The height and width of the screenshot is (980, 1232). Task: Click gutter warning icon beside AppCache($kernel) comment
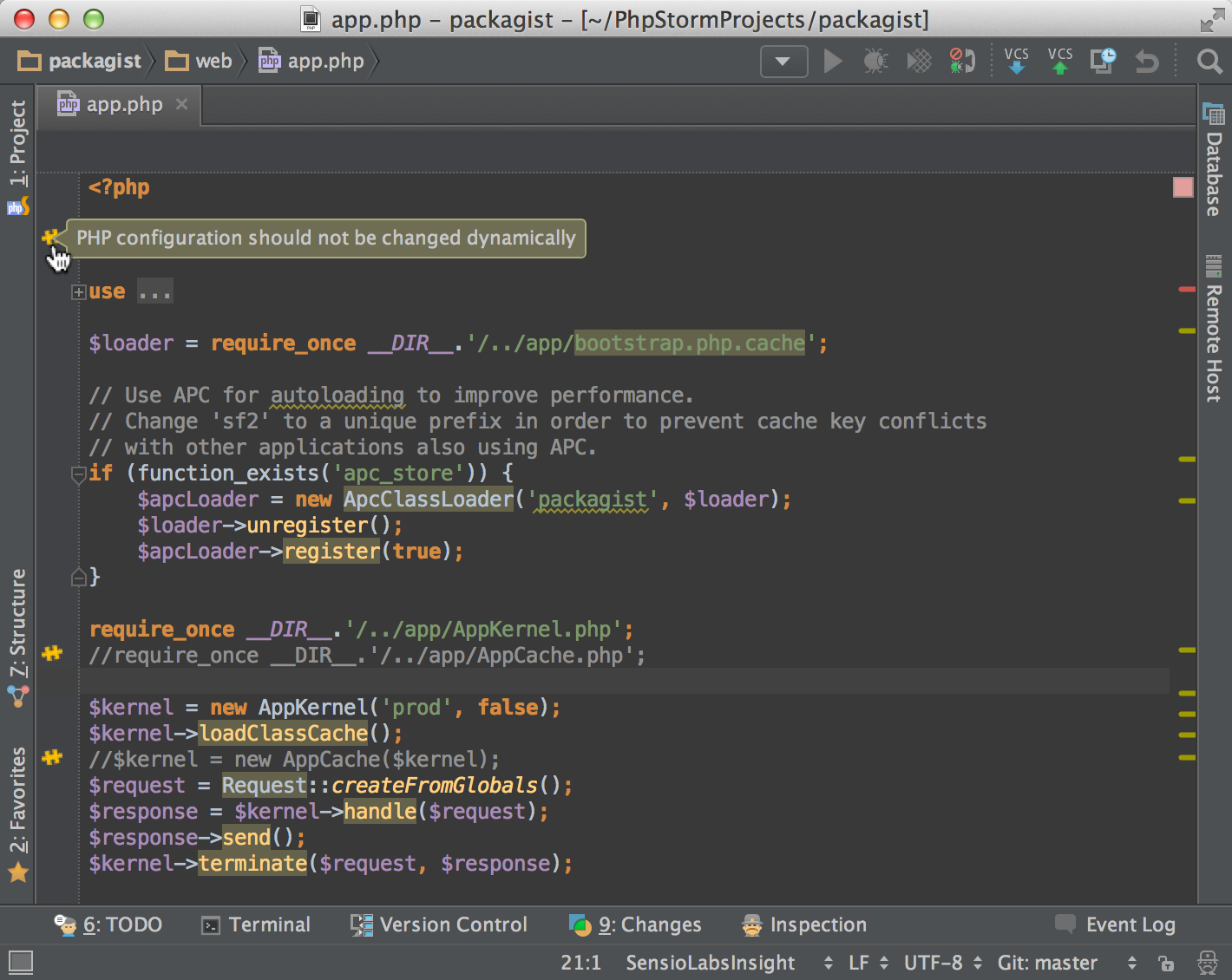(52, 757)
